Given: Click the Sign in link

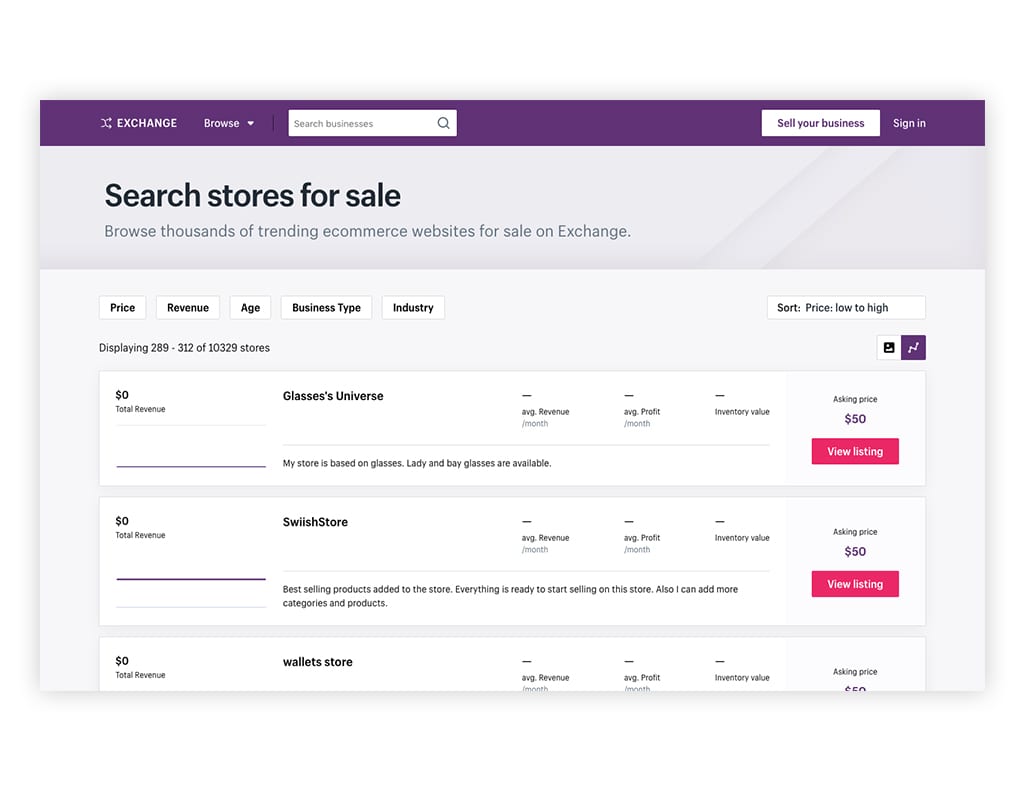Looking at the screenshot, I should 908,122.
